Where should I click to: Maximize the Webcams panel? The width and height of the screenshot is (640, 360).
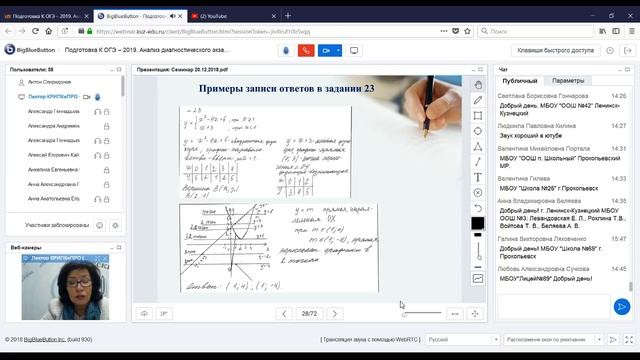(x=119, y=247)
